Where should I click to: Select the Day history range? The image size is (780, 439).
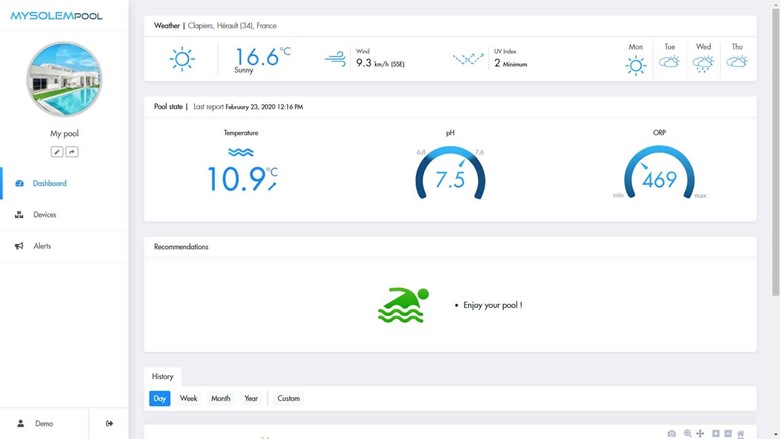159,398
